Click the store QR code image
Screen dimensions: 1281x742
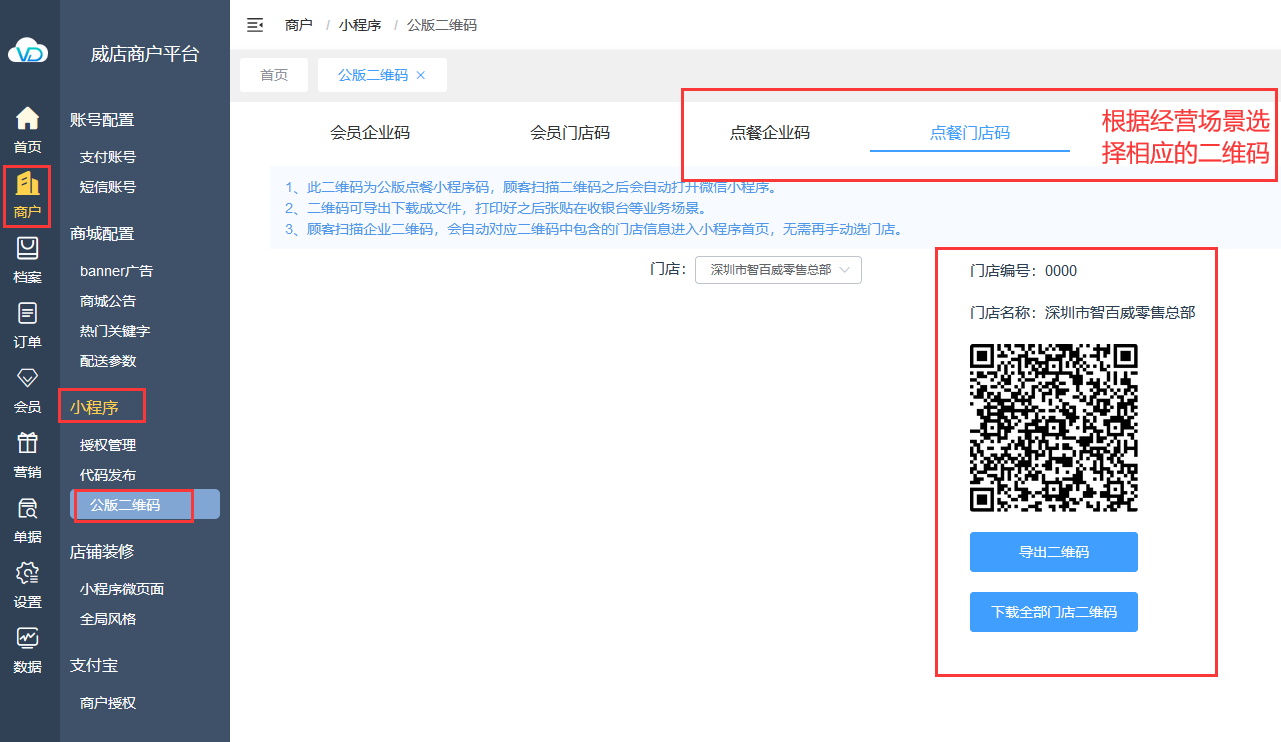click(1053, 428)
